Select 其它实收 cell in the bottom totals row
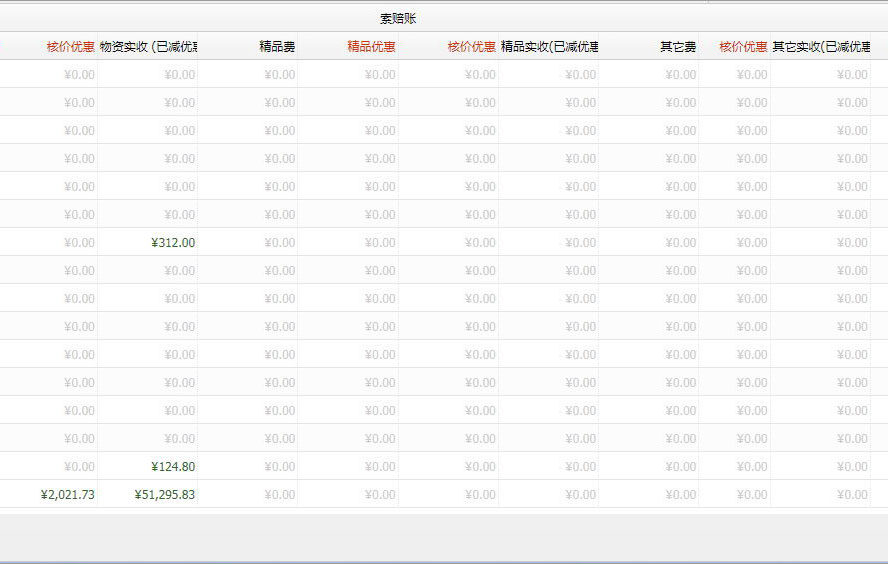Viewport: 888px width, 564px height. pyautogui.click(x=852, y=494)
